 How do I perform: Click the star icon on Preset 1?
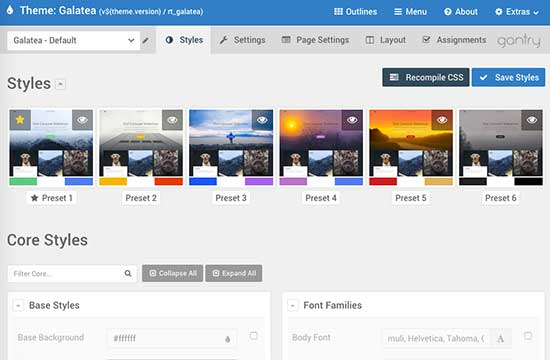click(x=20, y=120)
